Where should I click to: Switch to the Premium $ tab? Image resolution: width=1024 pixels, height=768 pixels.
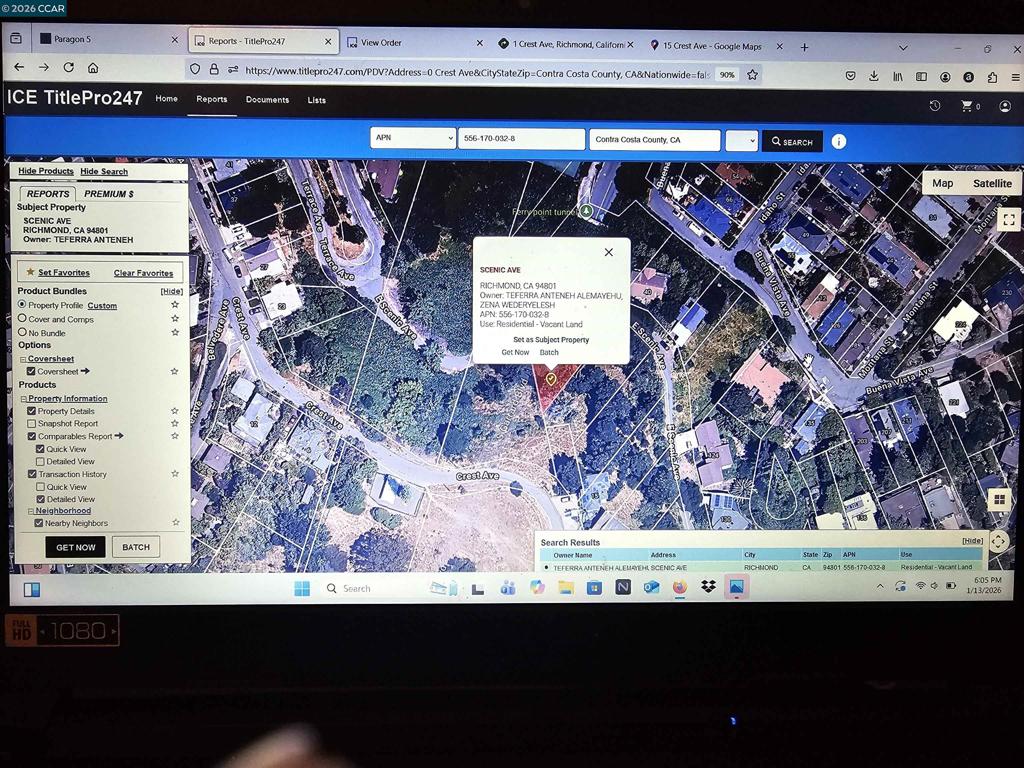tap(109, 194)
